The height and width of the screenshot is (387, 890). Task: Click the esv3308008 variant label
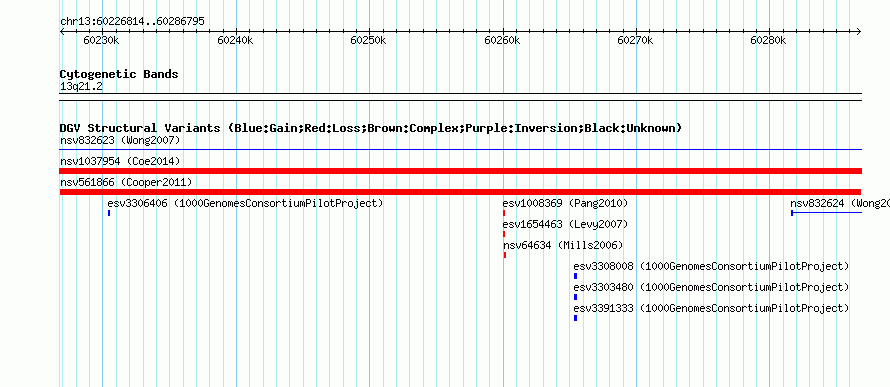click(711, 266)
